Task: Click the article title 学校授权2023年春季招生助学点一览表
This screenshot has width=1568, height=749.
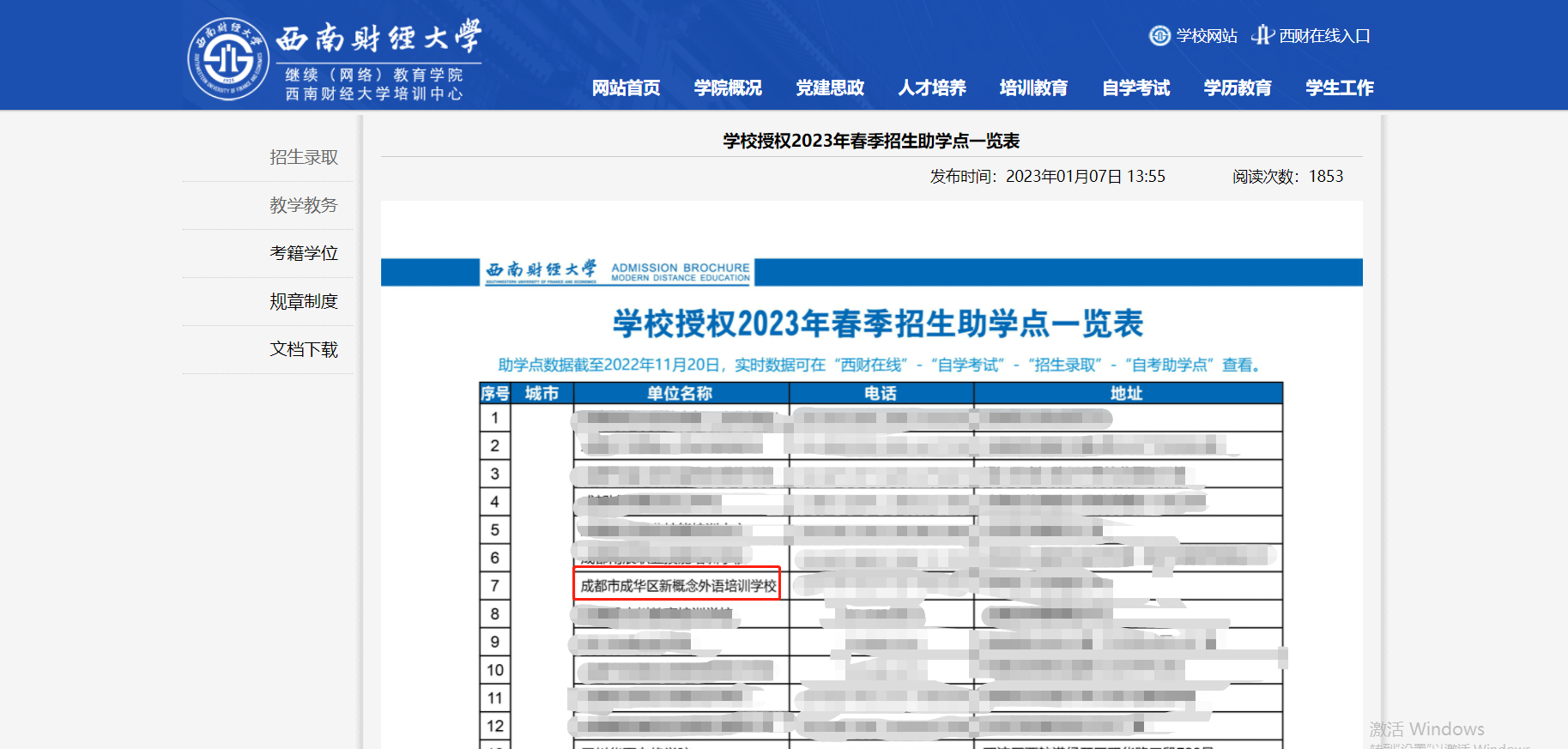Action: pos(871,141)
